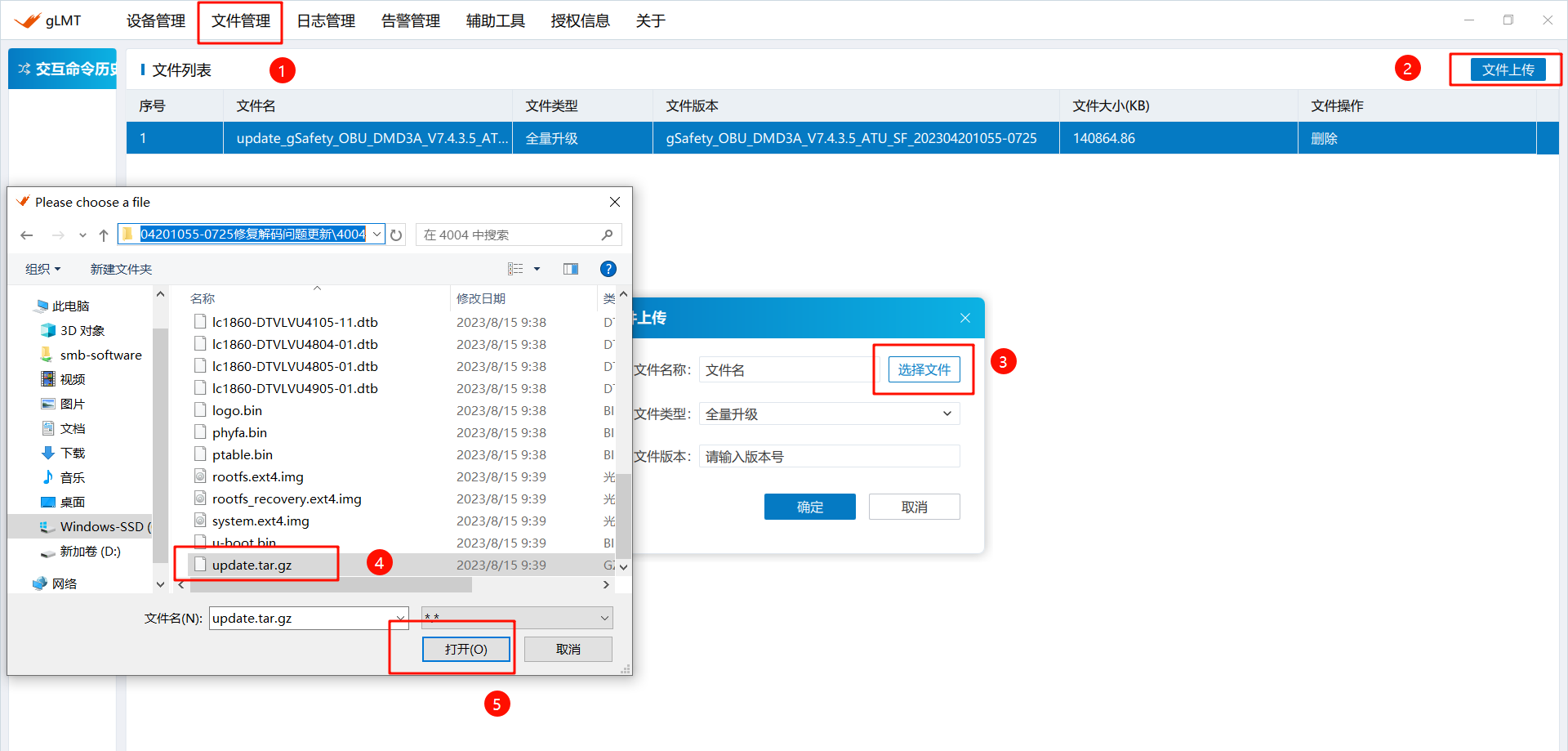The height and width of the screenshot is (751, 1568).
Task: Click the 文件版本 input field
Action: (829, 457)
